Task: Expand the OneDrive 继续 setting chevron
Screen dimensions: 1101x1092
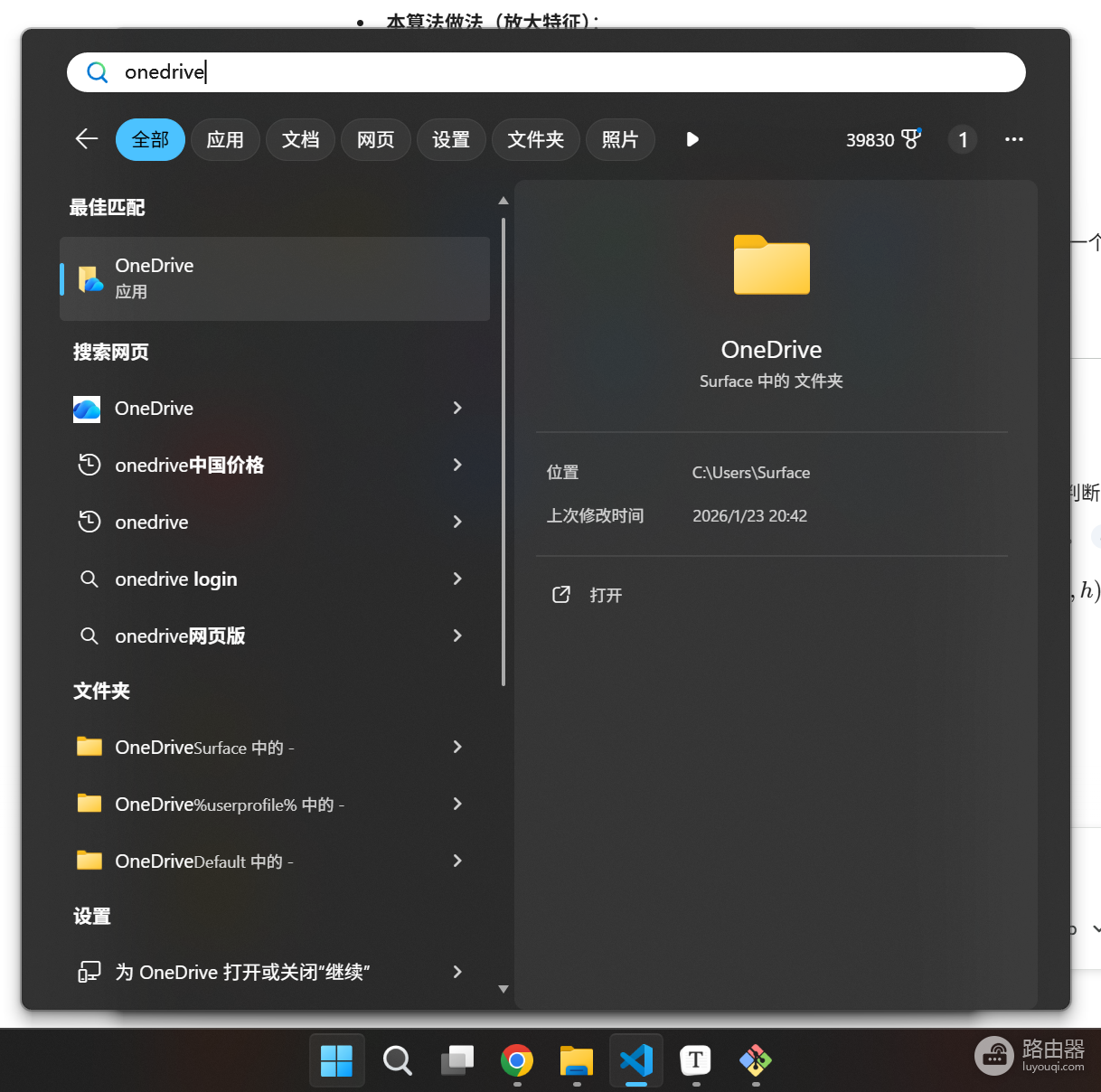Action: (457, 972)
